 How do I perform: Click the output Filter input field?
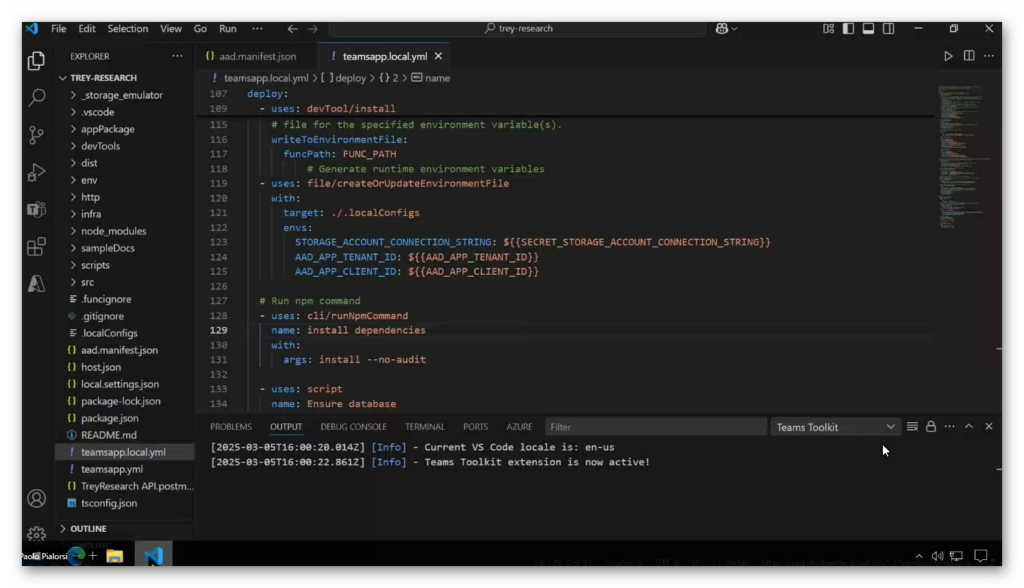pos(656,427)
